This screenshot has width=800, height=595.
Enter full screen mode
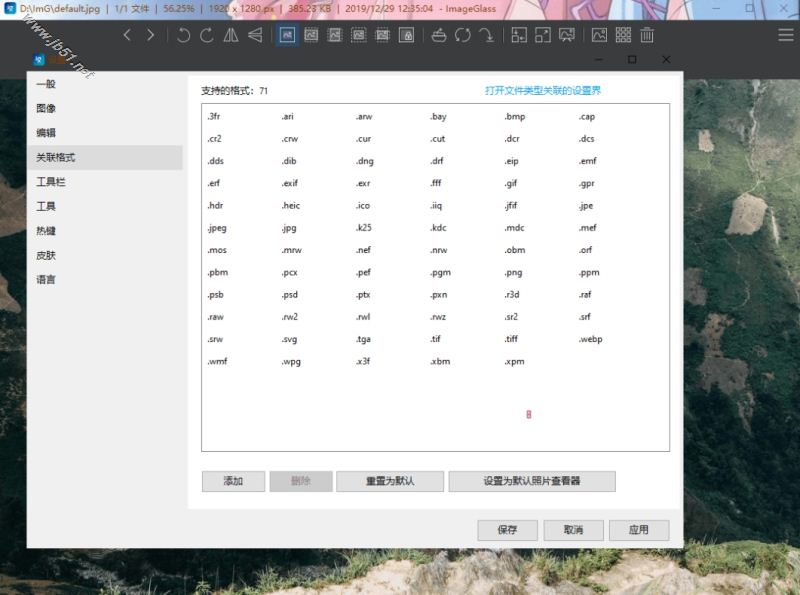coord(543,35)
